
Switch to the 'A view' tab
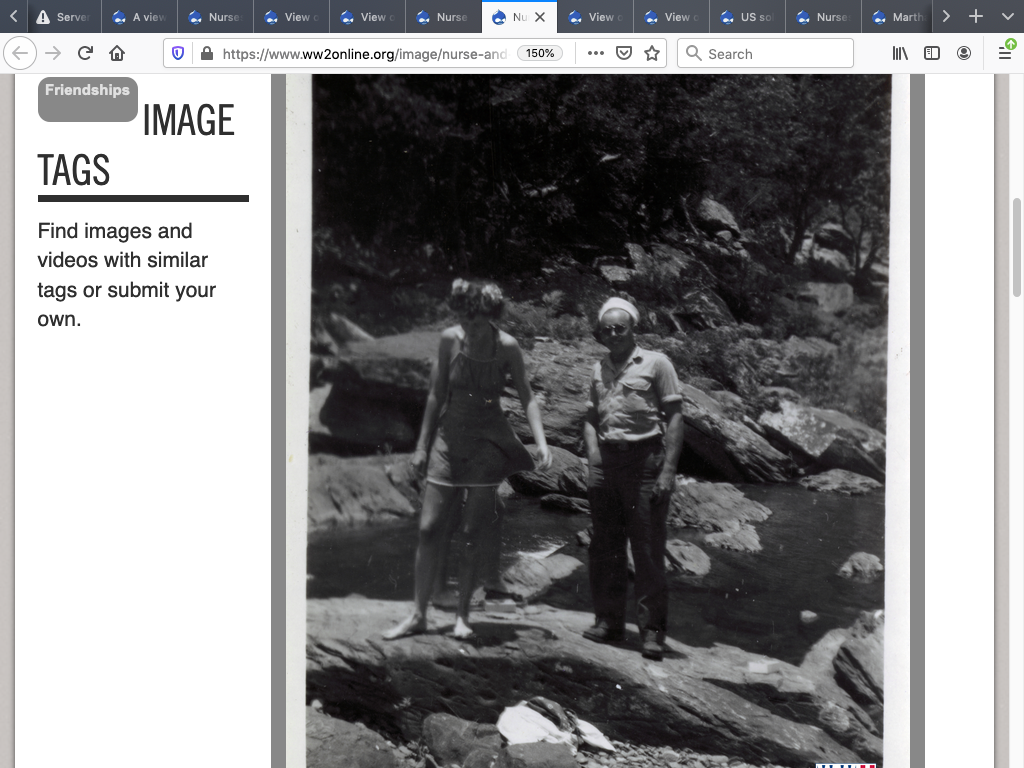pyautogui.click(x=139, y=17)
